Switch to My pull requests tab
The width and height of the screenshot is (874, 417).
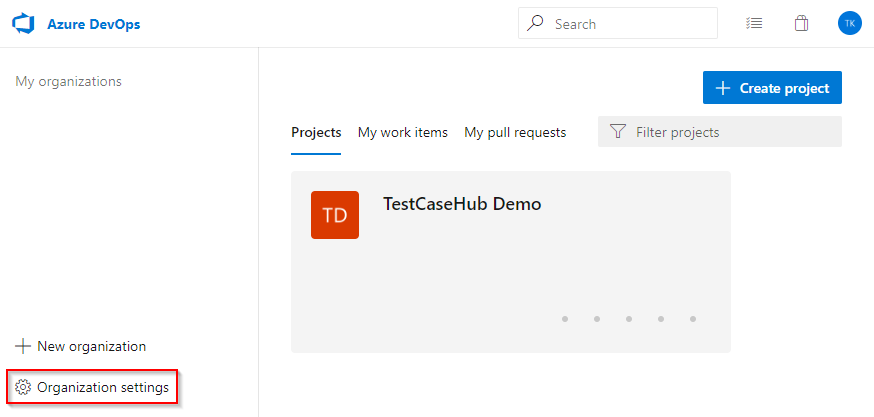pyautogui.click(x=515, y=132)
